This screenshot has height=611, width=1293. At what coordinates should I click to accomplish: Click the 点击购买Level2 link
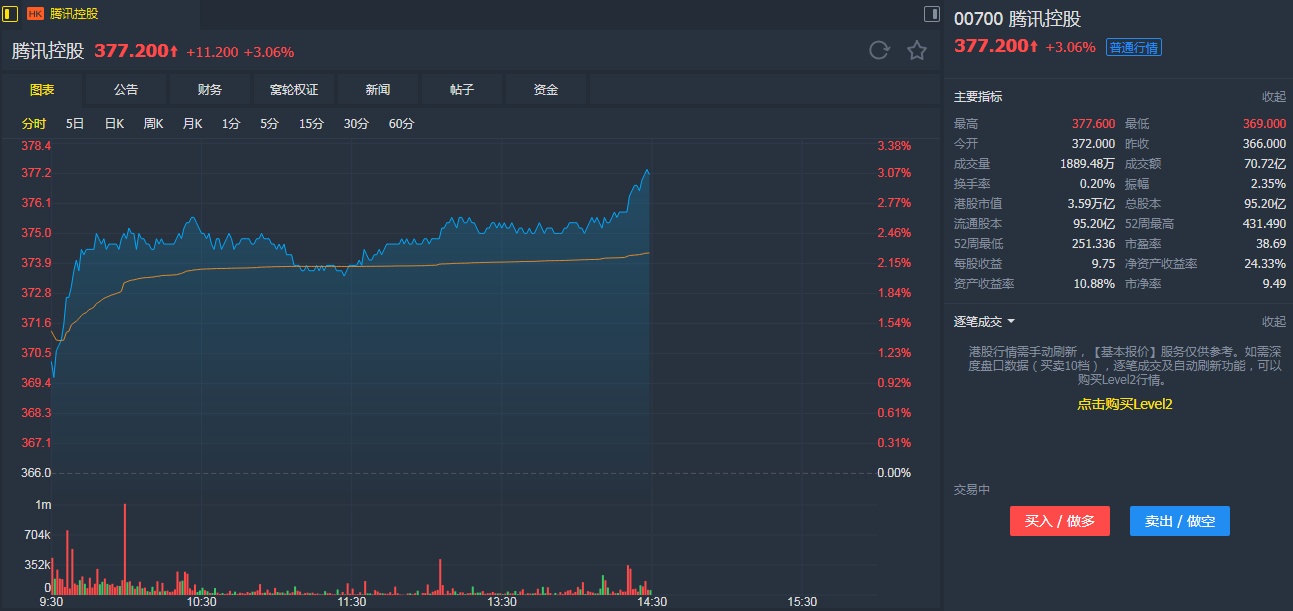point(1124,404)
